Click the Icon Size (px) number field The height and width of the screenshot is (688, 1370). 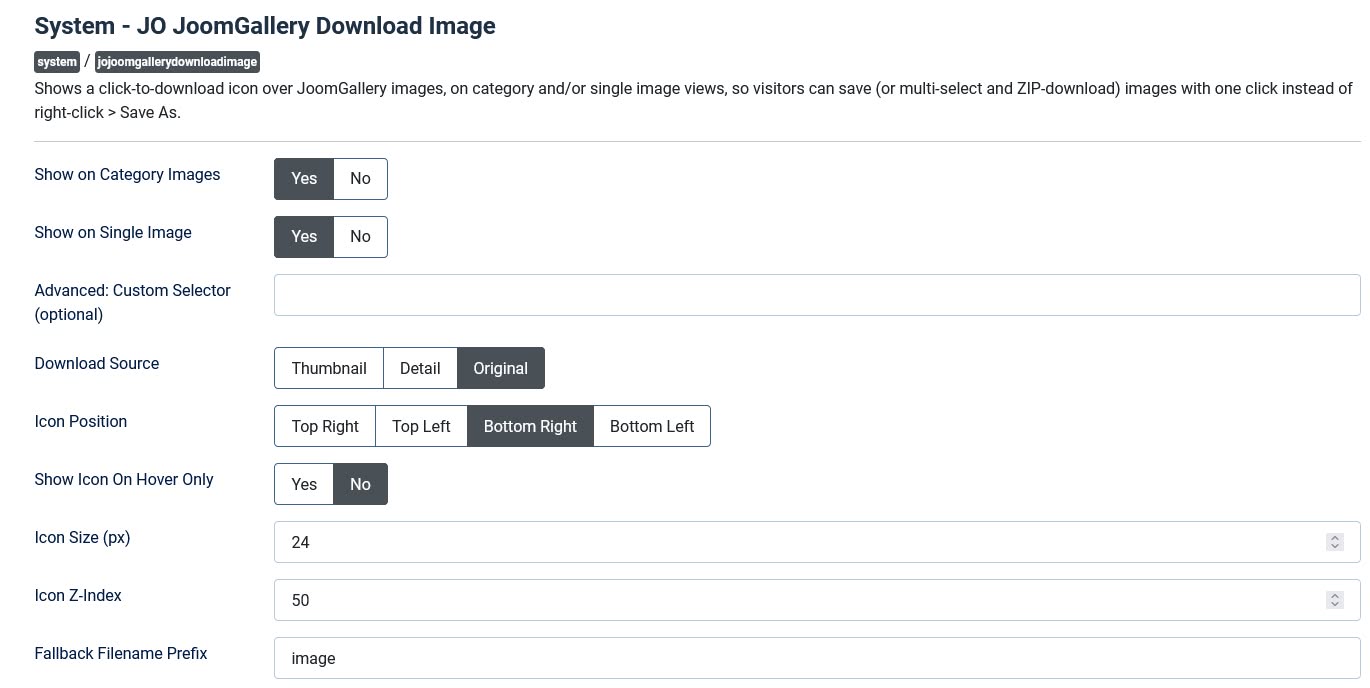pos(817,542)
